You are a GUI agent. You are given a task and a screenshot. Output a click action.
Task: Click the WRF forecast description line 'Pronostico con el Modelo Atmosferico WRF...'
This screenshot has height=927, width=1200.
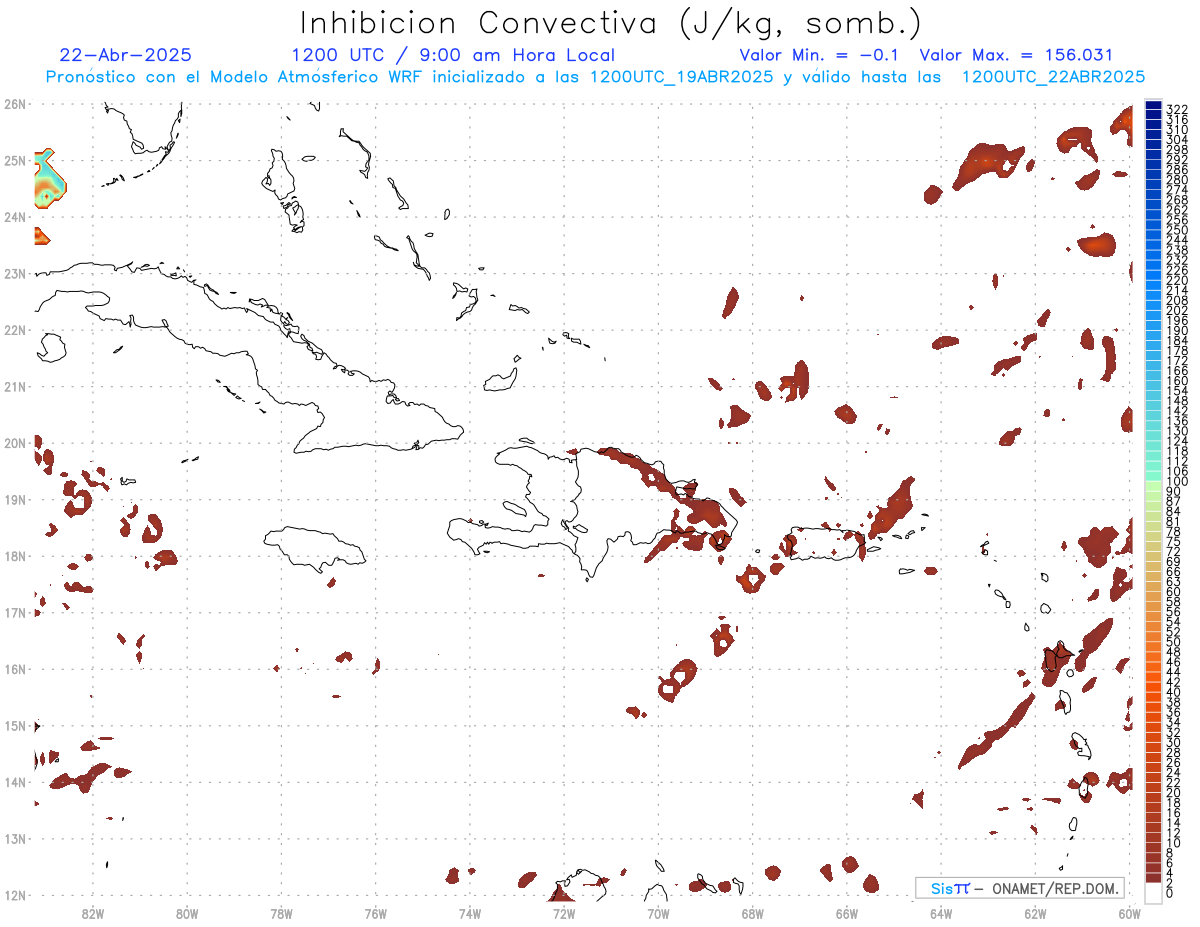click(x=595, y=77)
